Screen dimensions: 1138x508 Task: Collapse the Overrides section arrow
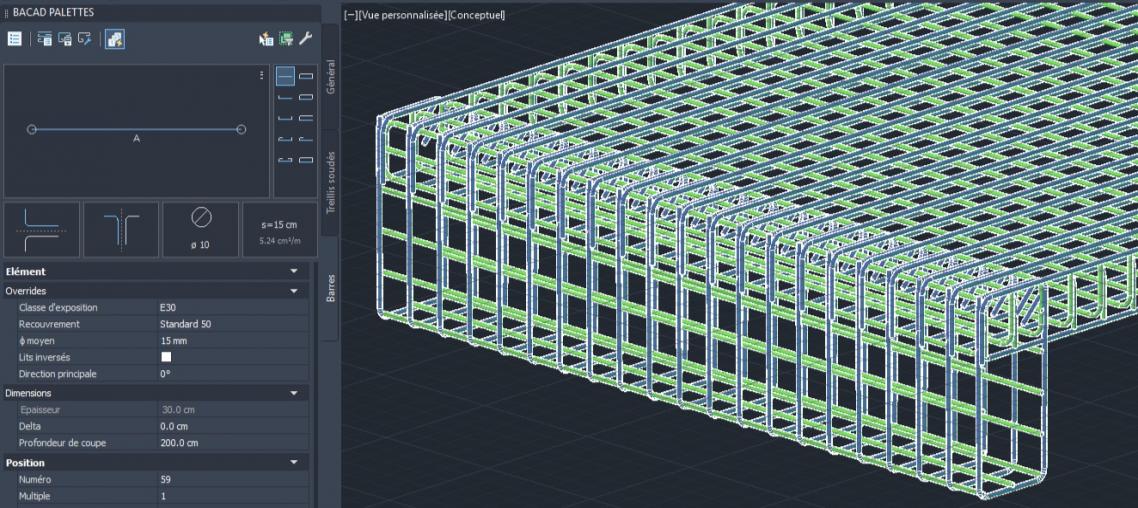click(294, 291)
